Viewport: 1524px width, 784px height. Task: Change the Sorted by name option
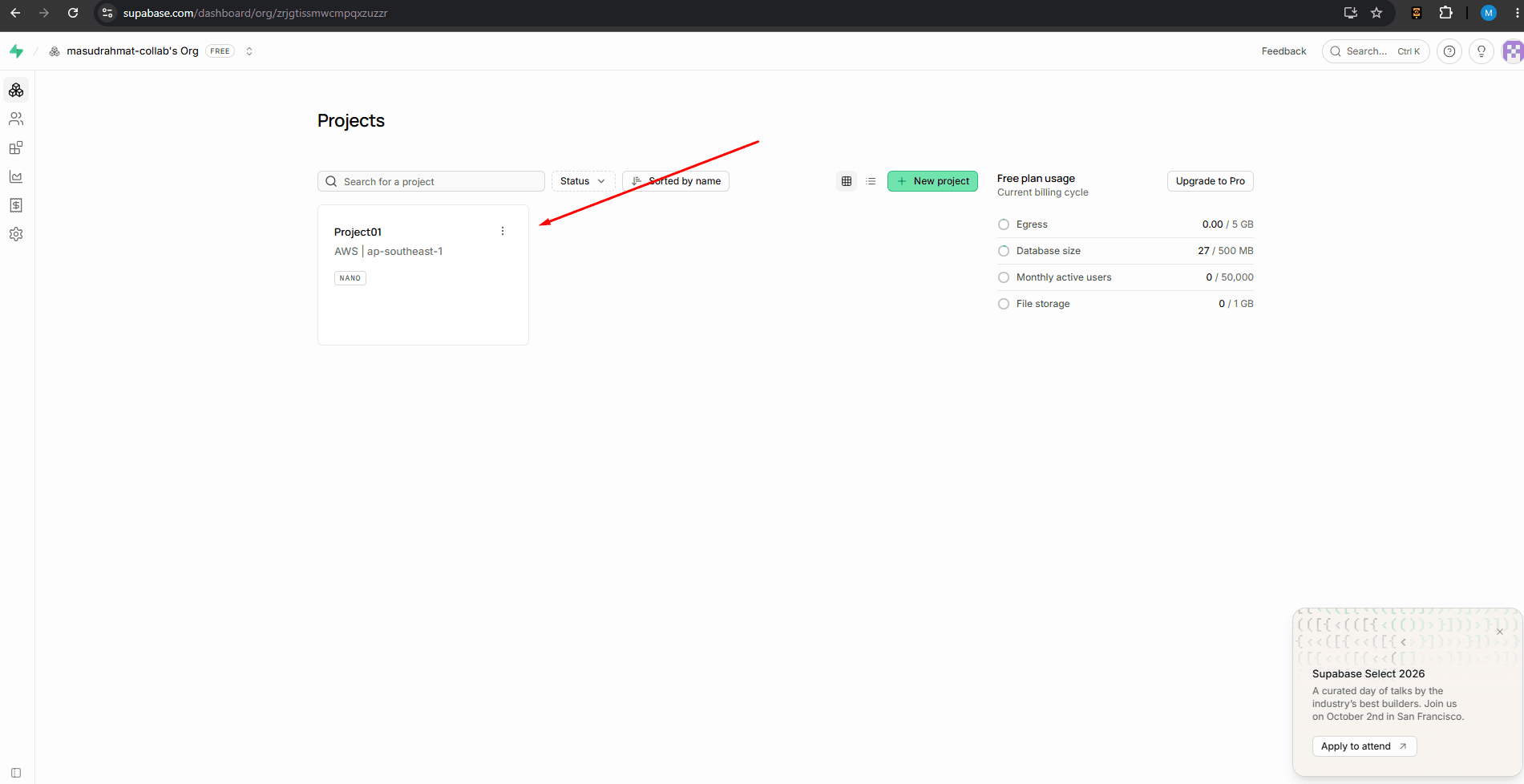coord(676,181)
